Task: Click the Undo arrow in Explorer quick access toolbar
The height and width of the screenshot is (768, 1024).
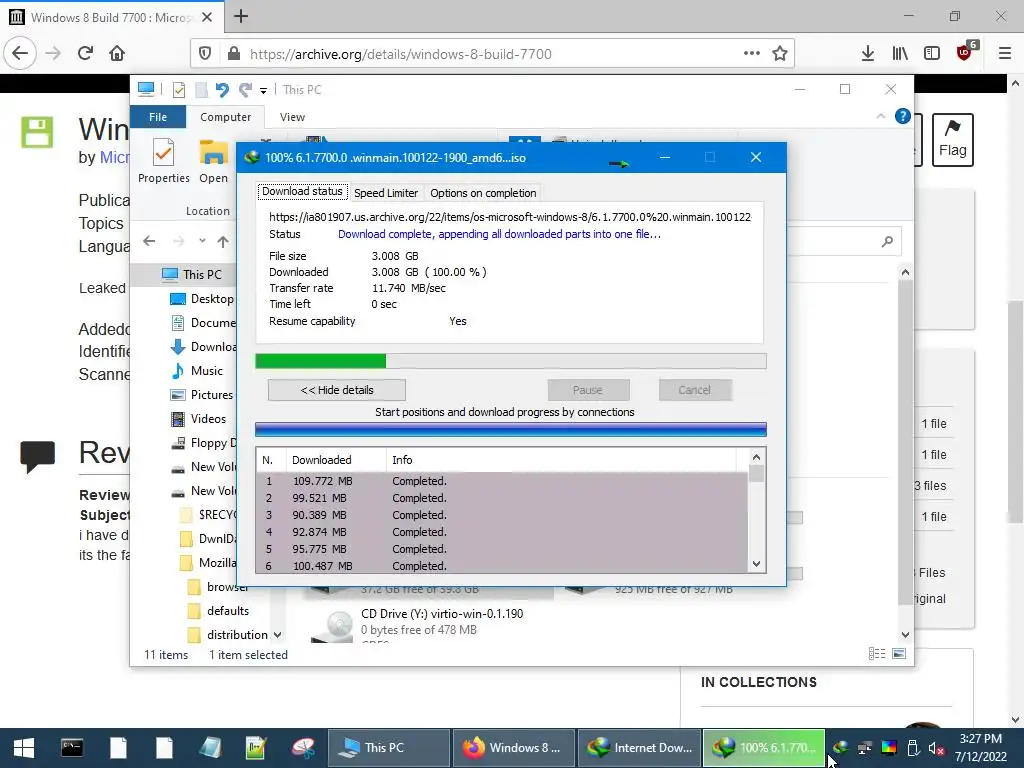Action: click(x=222, y=89)
